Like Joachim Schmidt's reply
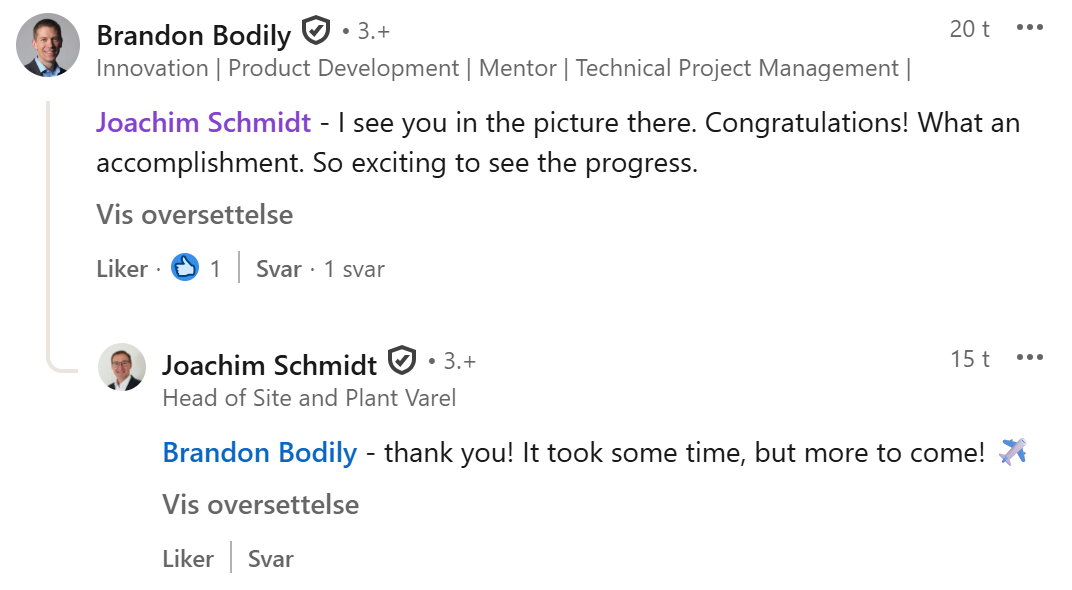The width and height of the screenshot is (1072, 590). (188, 559)
